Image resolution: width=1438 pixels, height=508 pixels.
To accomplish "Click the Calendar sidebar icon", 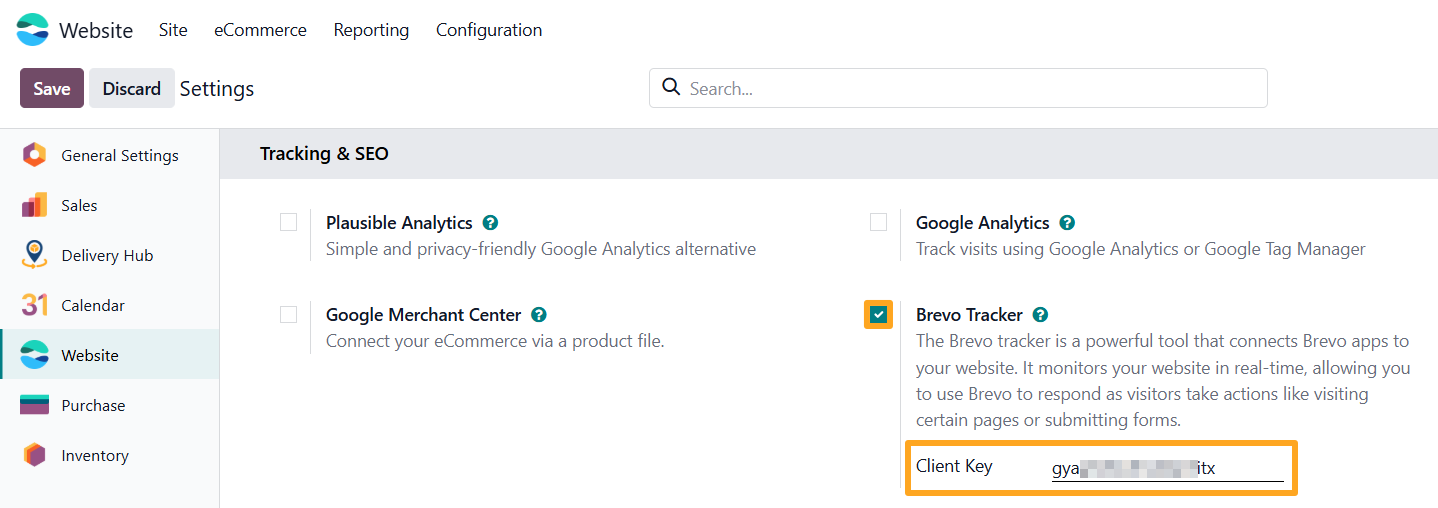I will point(34,305).
